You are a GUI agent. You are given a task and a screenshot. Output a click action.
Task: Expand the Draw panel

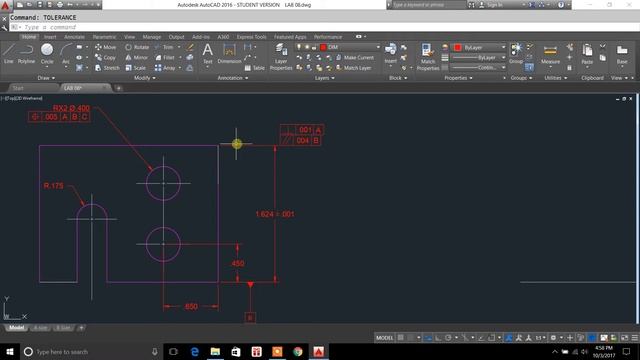(46, 78)
